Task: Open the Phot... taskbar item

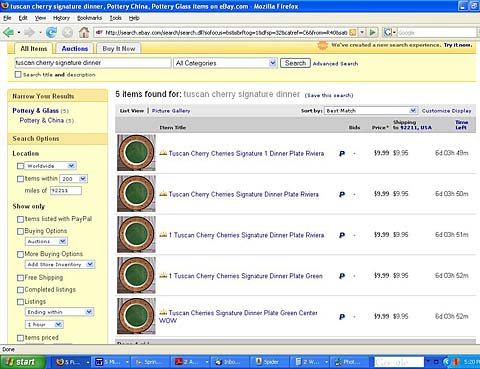Action: (x=349, y=362)
